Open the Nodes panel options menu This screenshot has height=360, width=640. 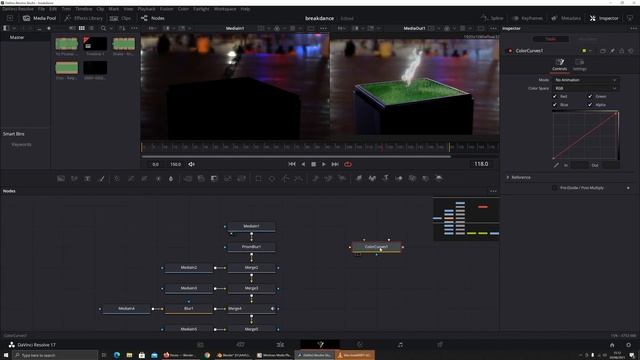point(493,191)
